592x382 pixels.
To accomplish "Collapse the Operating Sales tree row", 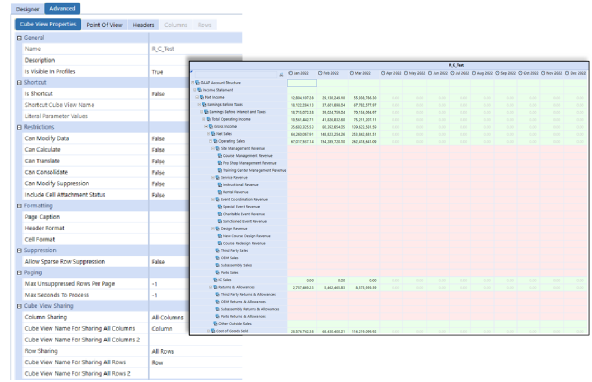I will click(211, 141).
